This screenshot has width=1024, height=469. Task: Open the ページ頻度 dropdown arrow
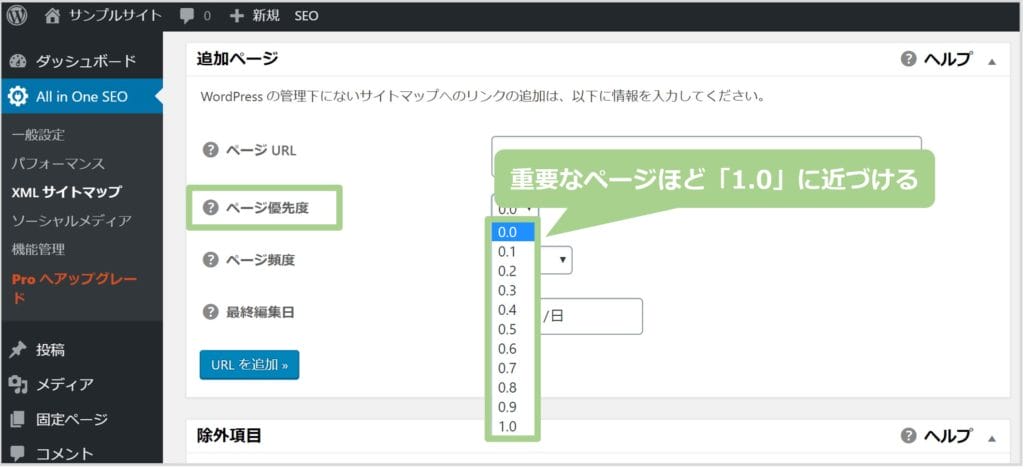[562, 260]
